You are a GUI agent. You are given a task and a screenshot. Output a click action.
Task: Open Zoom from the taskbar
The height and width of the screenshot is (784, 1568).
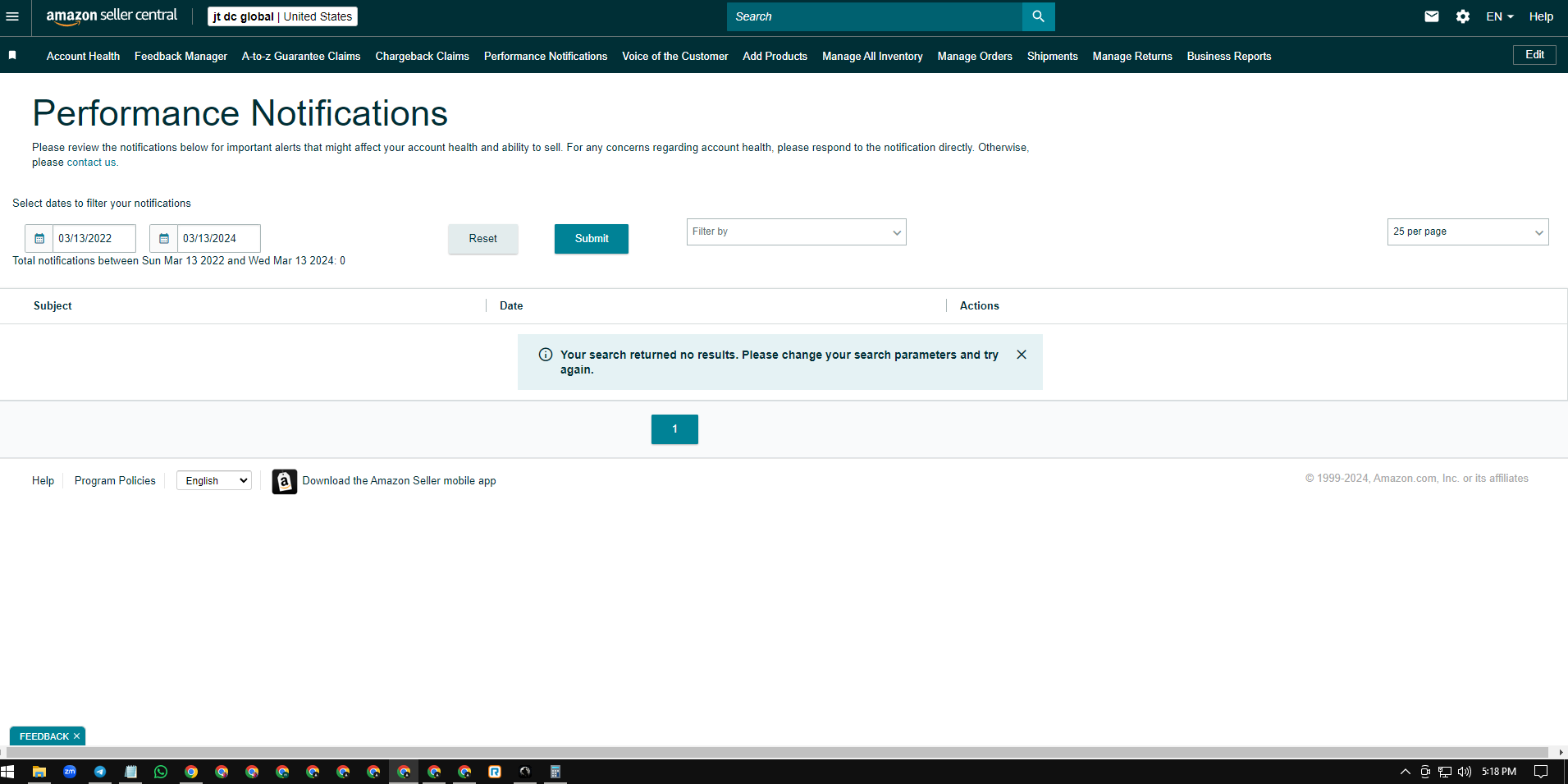coord(70,772)
